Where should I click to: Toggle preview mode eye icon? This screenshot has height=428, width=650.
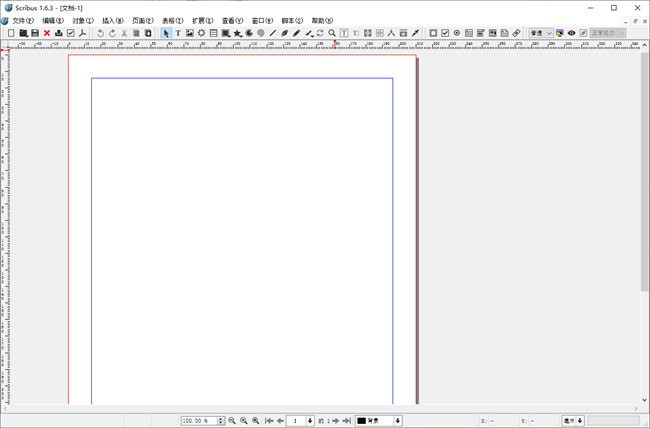click(571, 33)
